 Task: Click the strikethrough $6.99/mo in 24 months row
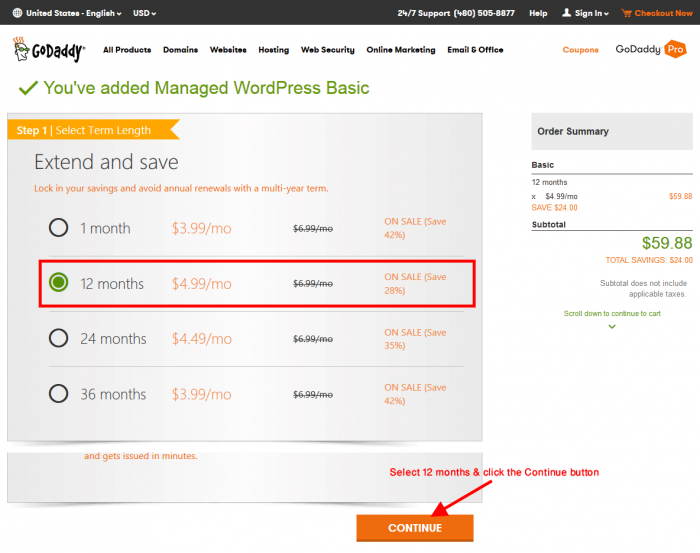point(313,339)
